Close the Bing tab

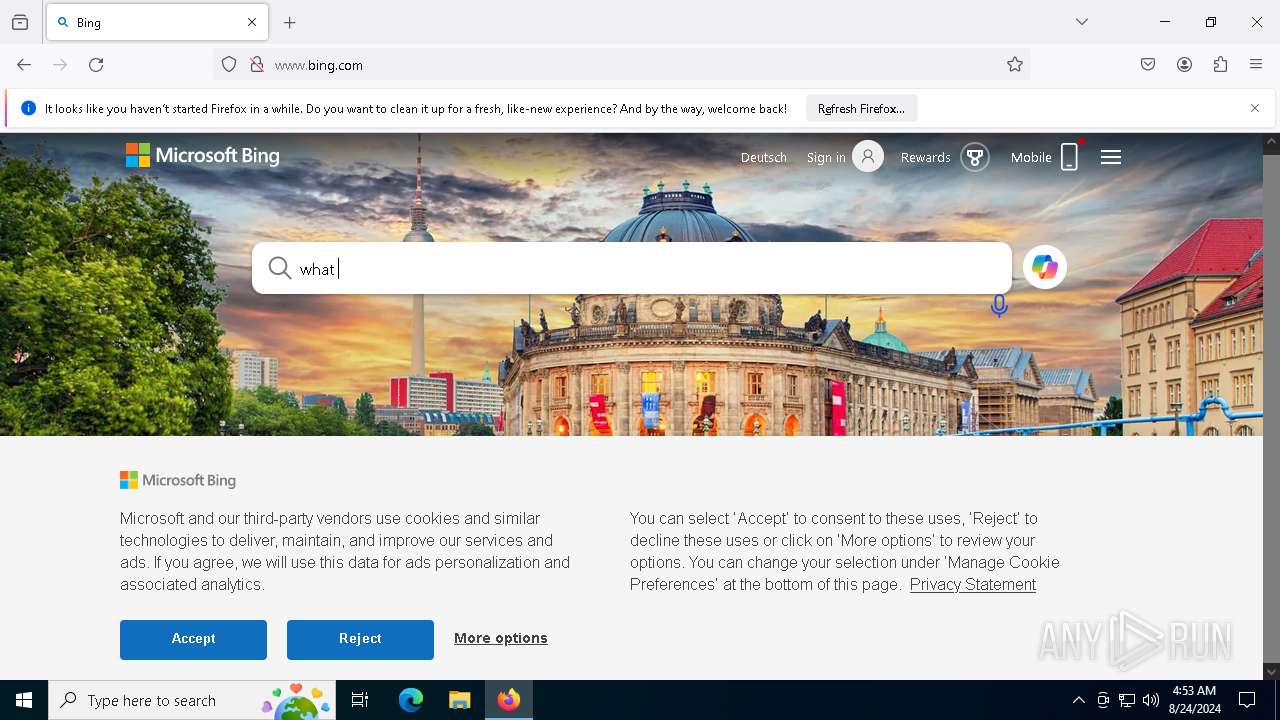[252, 22]
